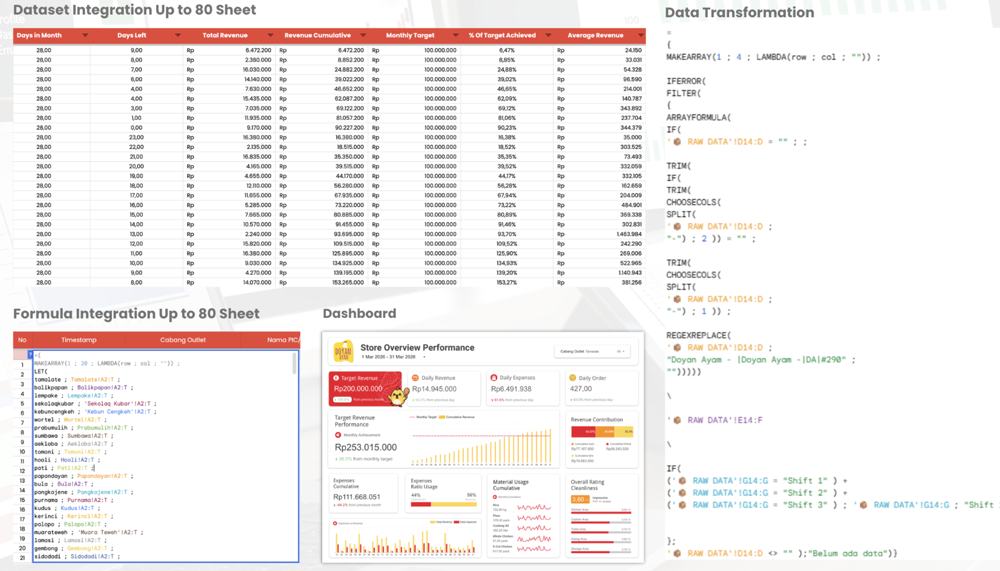Click the 125.895.000 Revenue Cumulative cell
This screenshot has height=571, width=1000.
tap(349, 253)
